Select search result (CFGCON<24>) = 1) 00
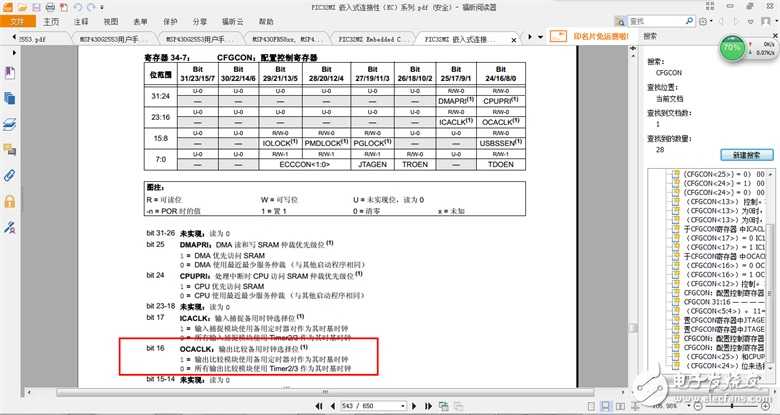 tap(725, 183)
